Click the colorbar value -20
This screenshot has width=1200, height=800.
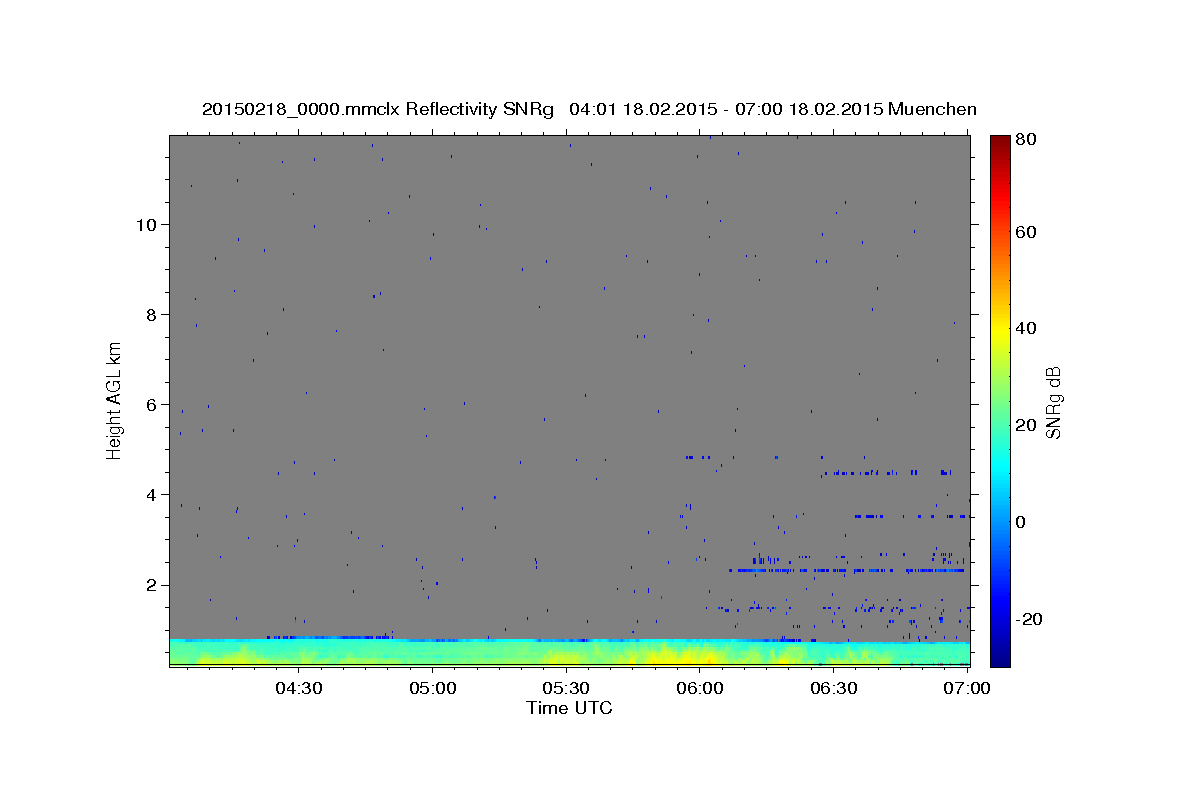(1029, 619)
